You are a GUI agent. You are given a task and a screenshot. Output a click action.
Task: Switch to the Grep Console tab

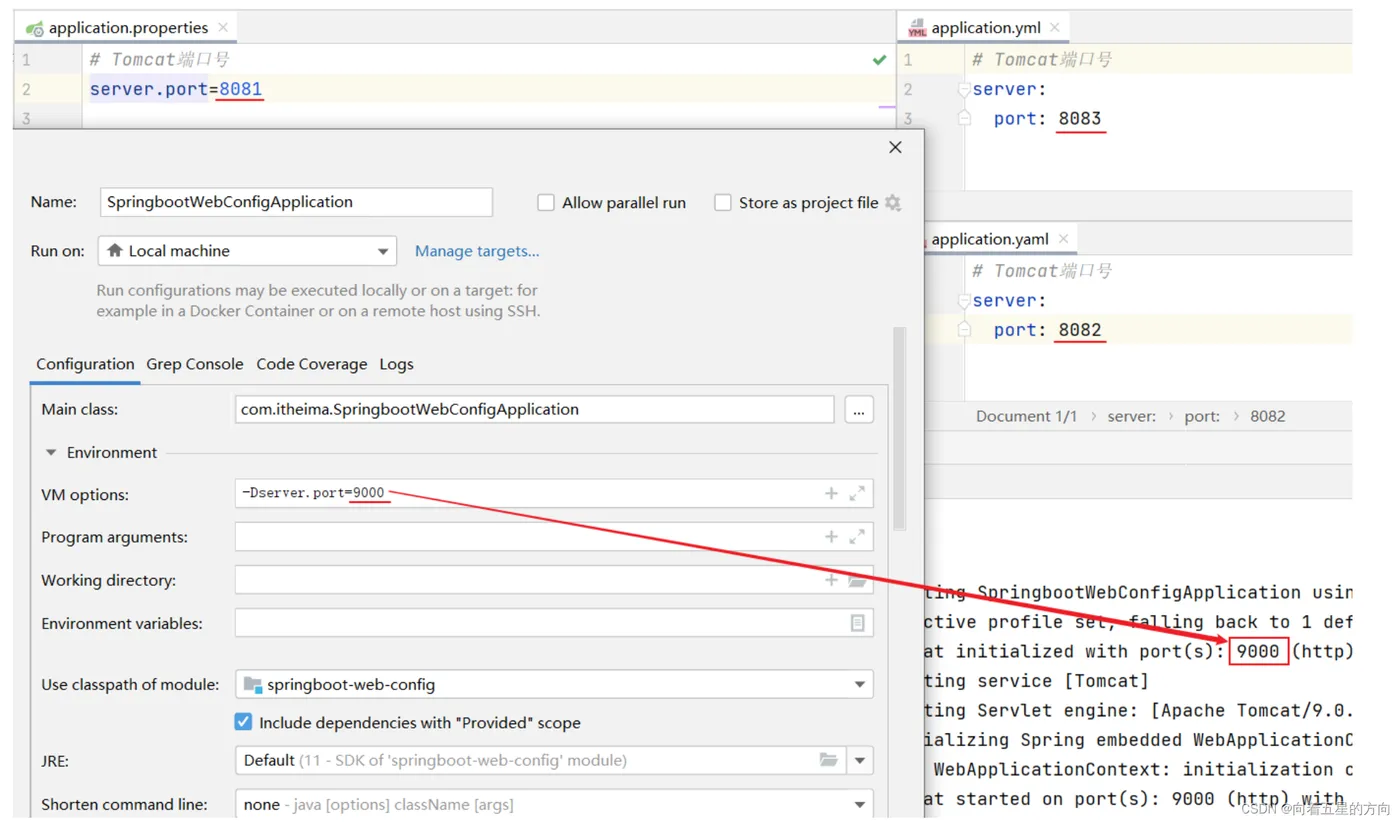(195, 364)
